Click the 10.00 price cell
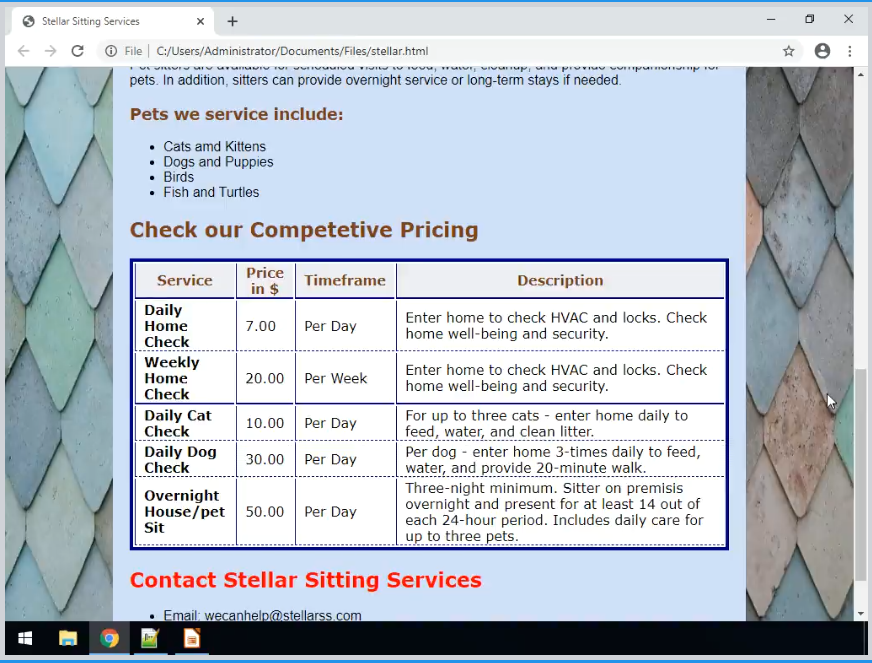 pyautogui.click(x=265, y=423)
